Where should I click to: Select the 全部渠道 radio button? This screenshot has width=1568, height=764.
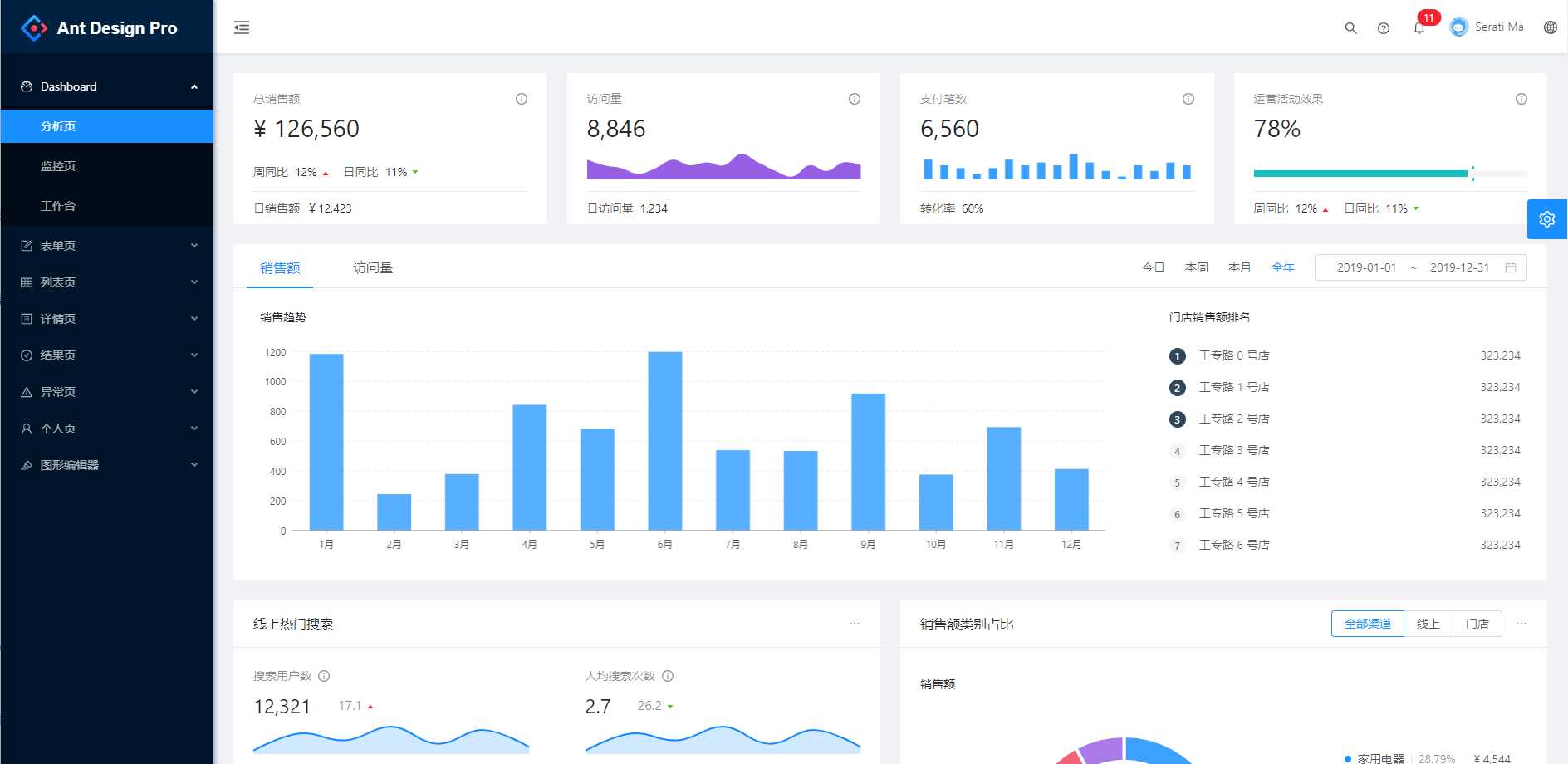[1368, 624]
